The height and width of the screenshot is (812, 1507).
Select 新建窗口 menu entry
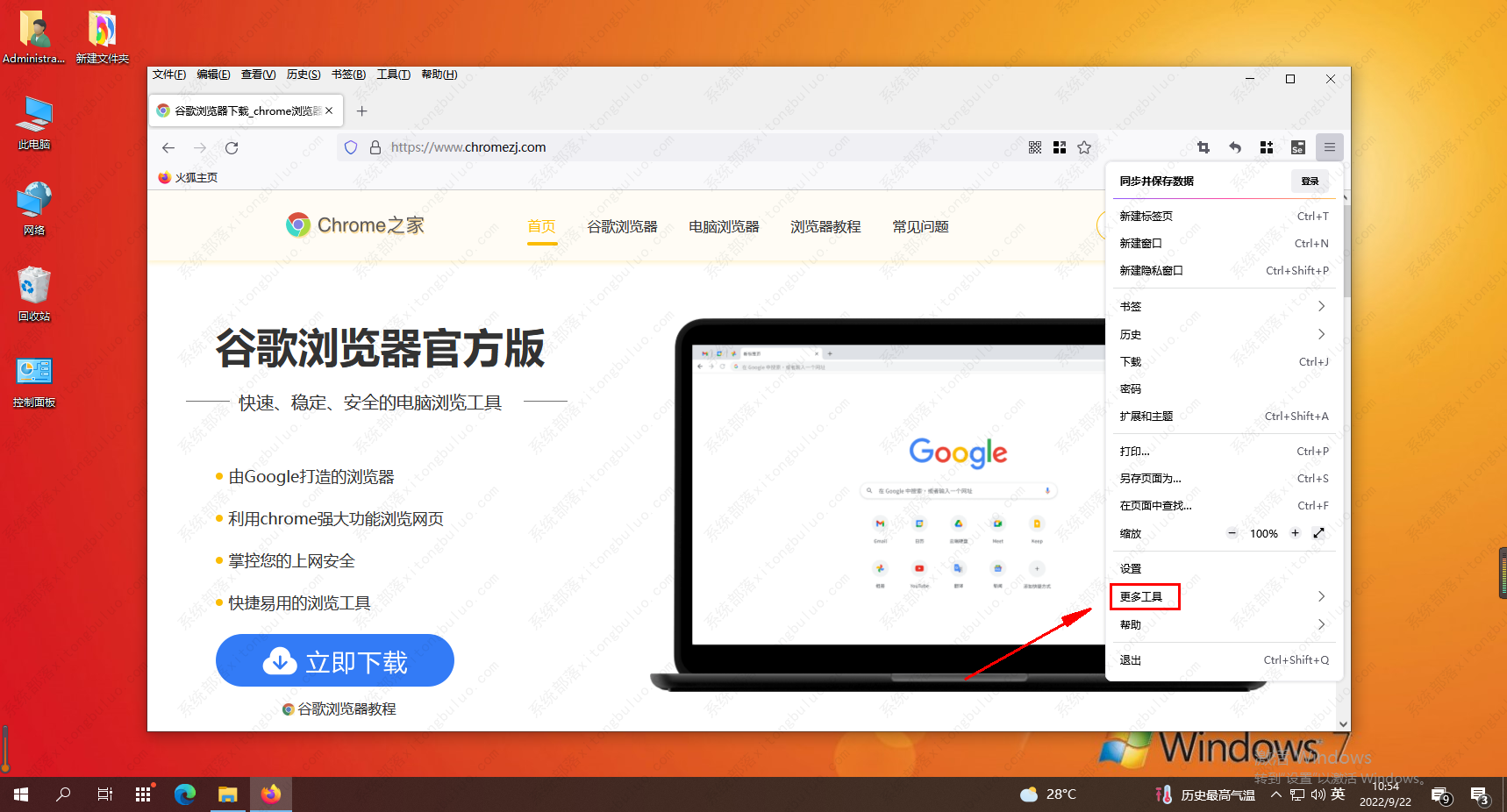point(1223,243)
